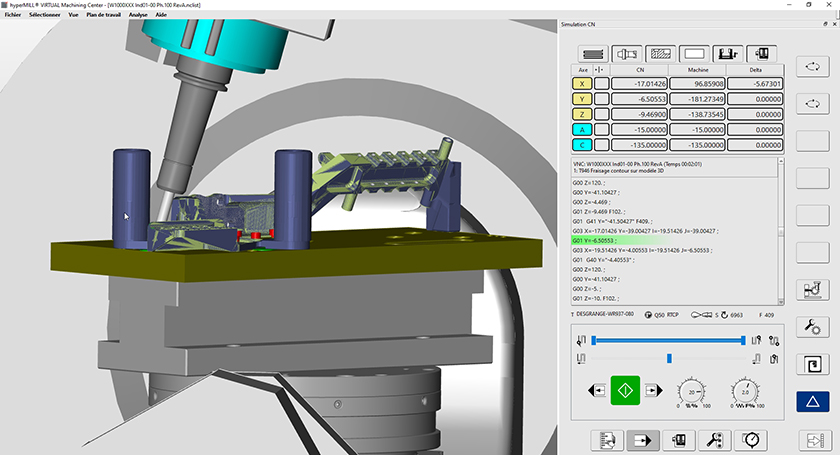Select the hatched material display icon
The height and width of the screenshot is (455, 840).
pyautogui.click(x=660, y=53)
